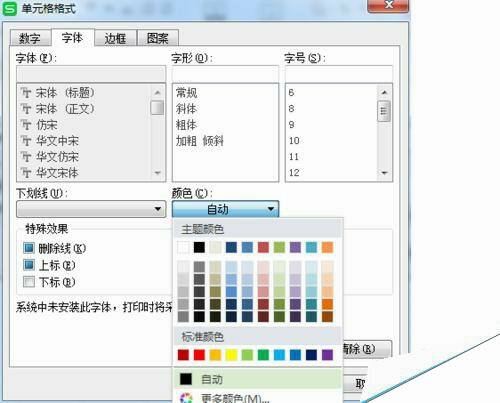500x403 pixels.
Task: Click the font list scroll down arrow
Action: [158, 173]
